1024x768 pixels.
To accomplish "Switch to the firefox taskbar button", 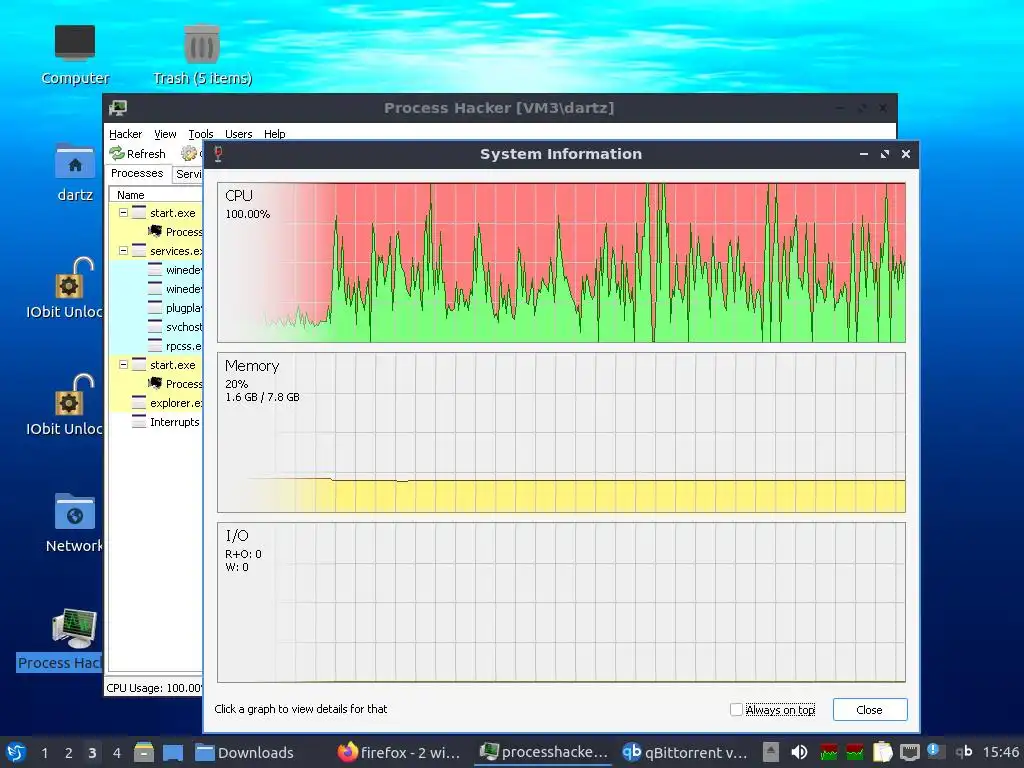I will pyautogui.click(x=399, y=752).
